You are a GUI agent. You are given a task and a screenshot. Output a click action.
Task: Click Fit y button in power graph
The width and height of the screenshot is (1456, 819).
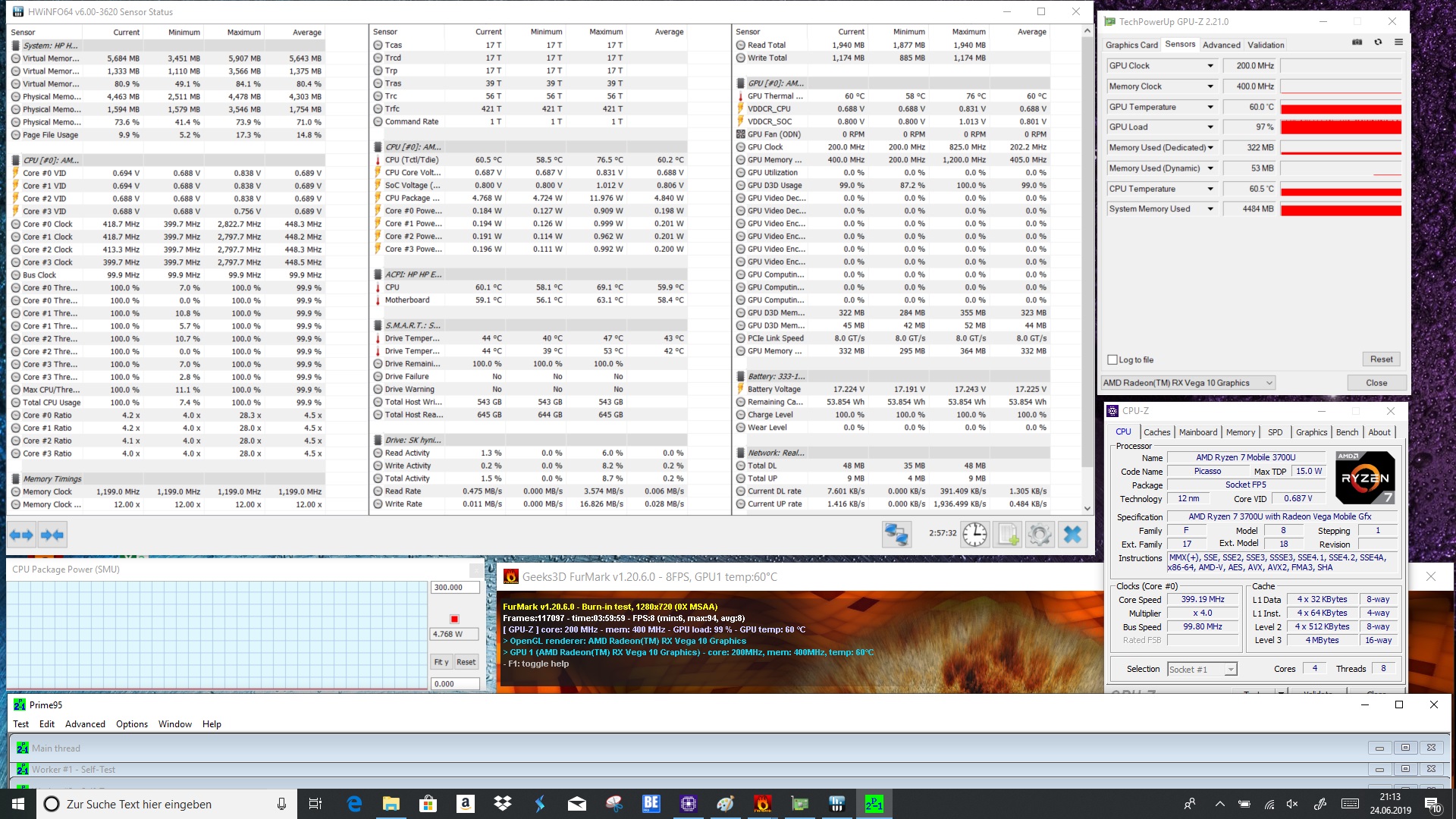(x=441, y=662)
